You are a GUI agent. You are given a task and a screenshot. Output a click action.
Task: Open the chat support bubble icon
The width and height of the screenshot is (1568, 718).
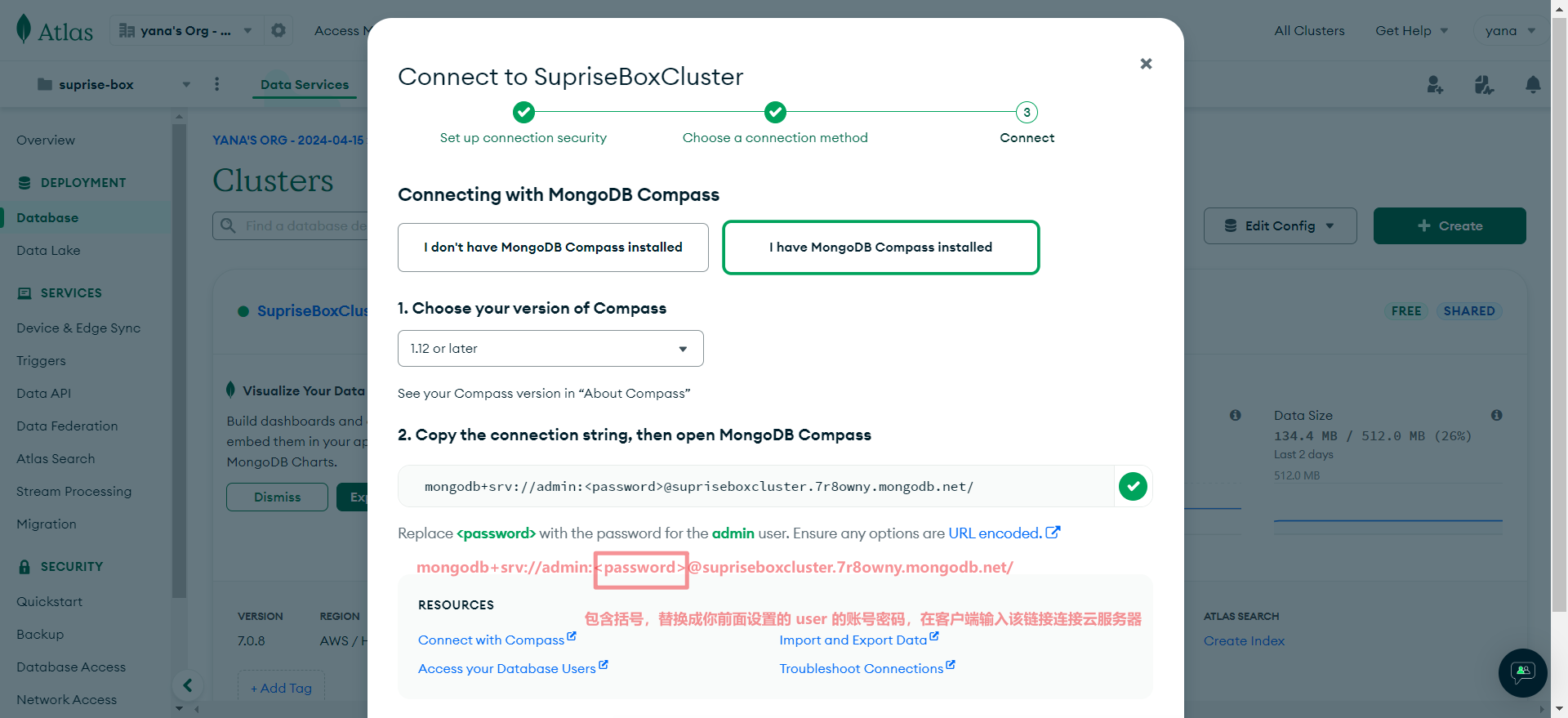[1522, 672]
